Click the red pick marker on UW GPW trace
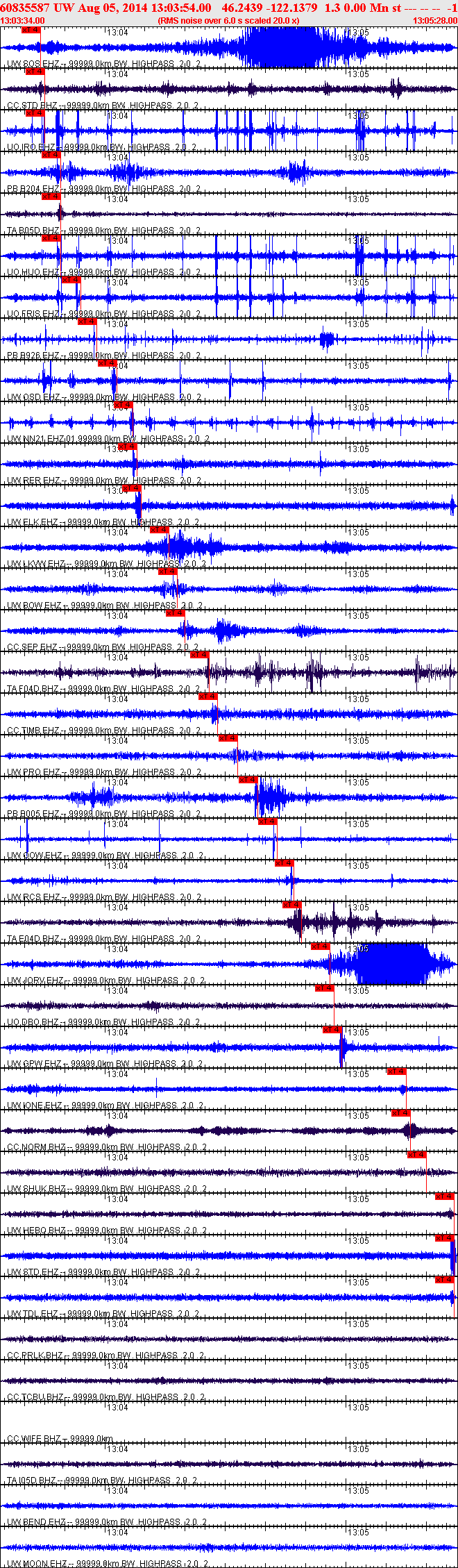 [x=332, y=1030]
